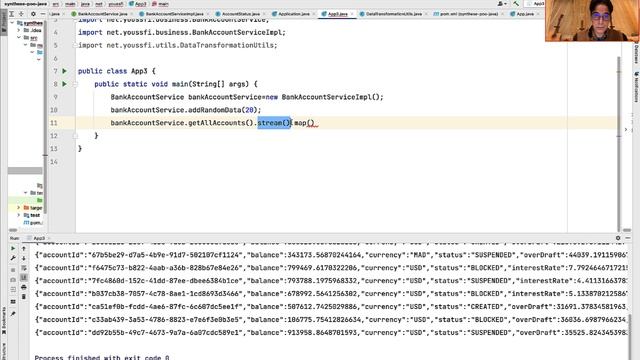This screenshot has width=640, height=360.
Task: Open the Project tool window stripe
Action: point(4,23)
